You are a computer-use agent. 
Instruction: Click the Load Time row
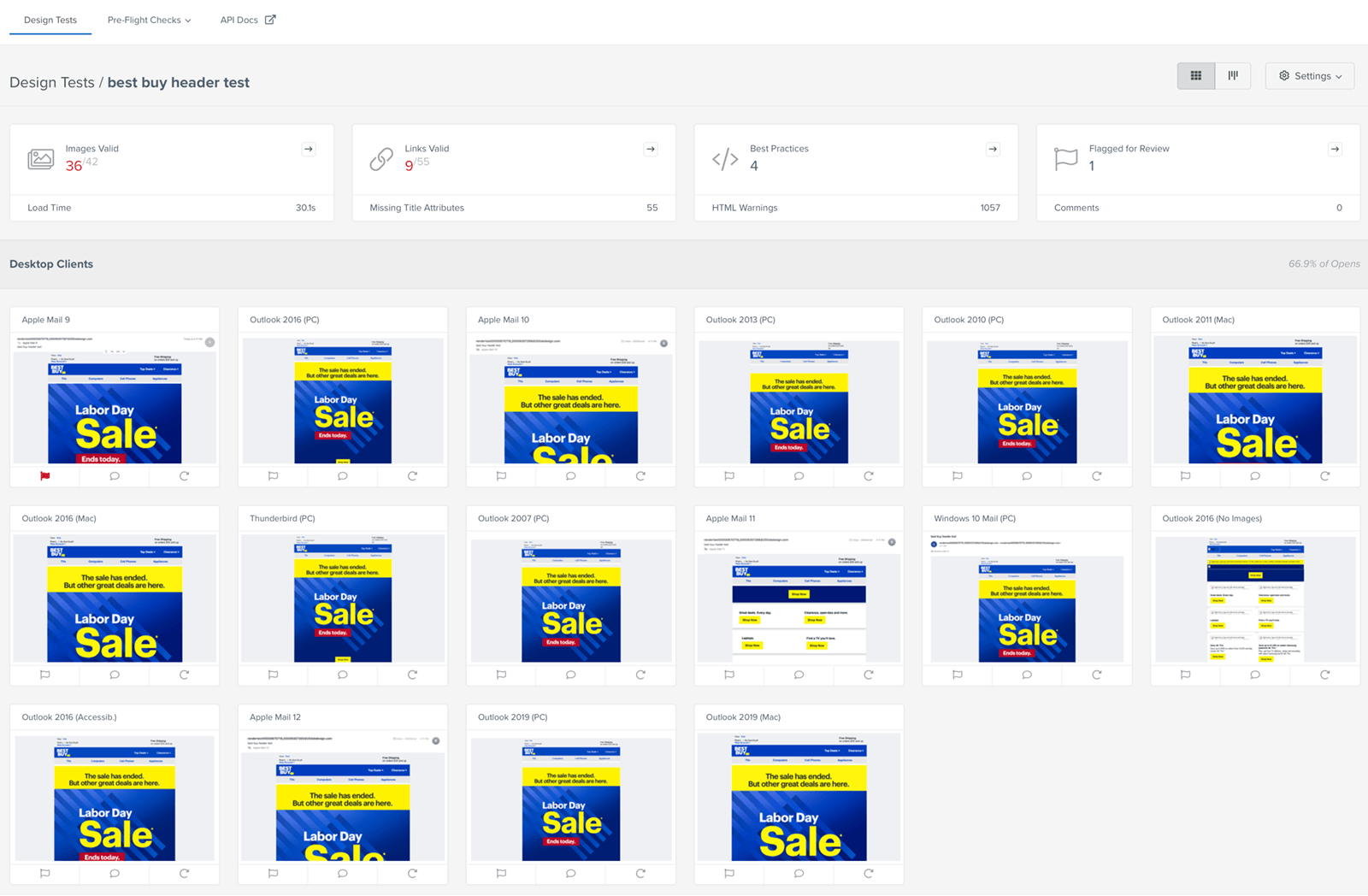point(172,208)
